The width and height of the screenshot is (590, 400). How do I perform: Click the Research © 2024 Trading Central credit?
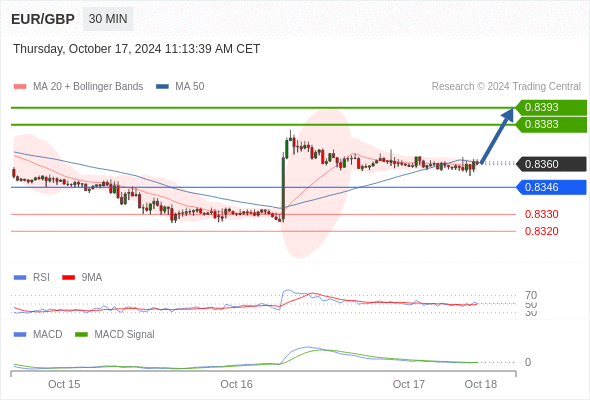(506, 87)
